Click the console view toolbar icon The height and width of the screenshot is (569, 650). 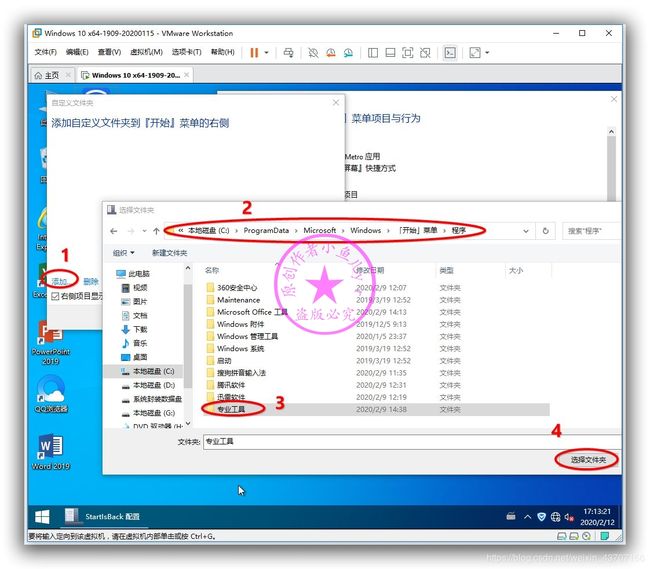coord(450,53)
